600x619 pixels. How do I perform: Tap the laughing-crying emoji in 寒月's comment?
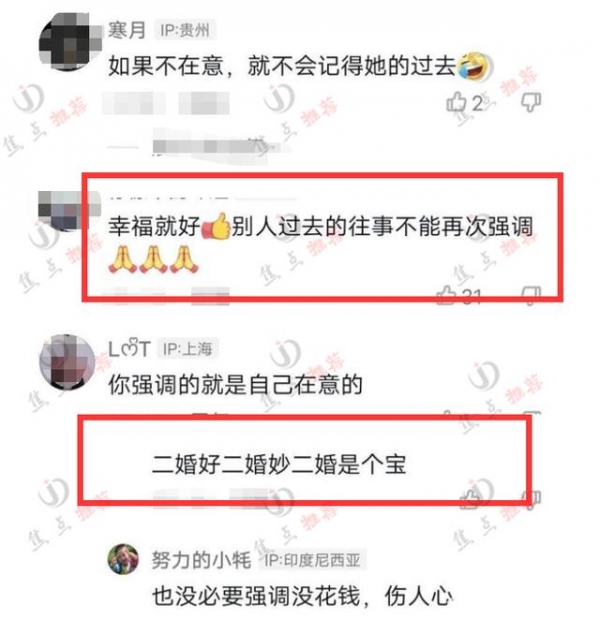(x=474, y=66)
